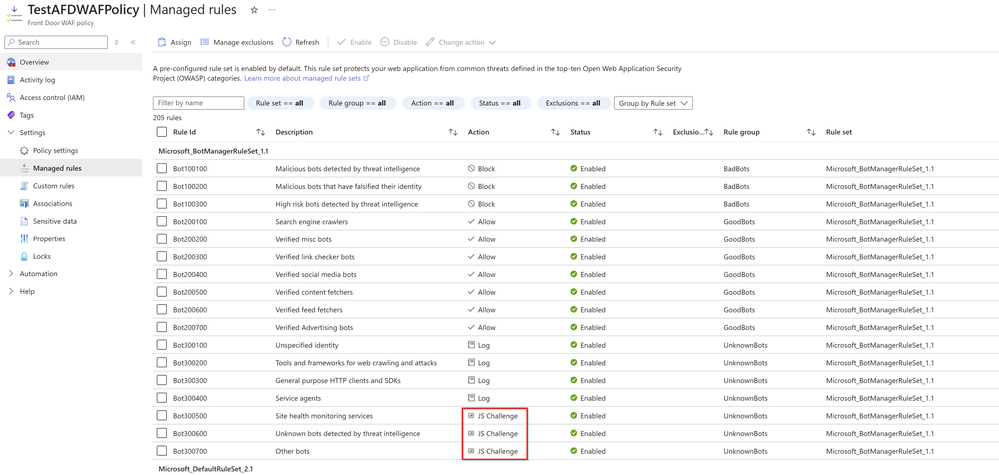Click the Associations icon in sidebar
This screenshot has width=999, height=475.
(24, 204)
